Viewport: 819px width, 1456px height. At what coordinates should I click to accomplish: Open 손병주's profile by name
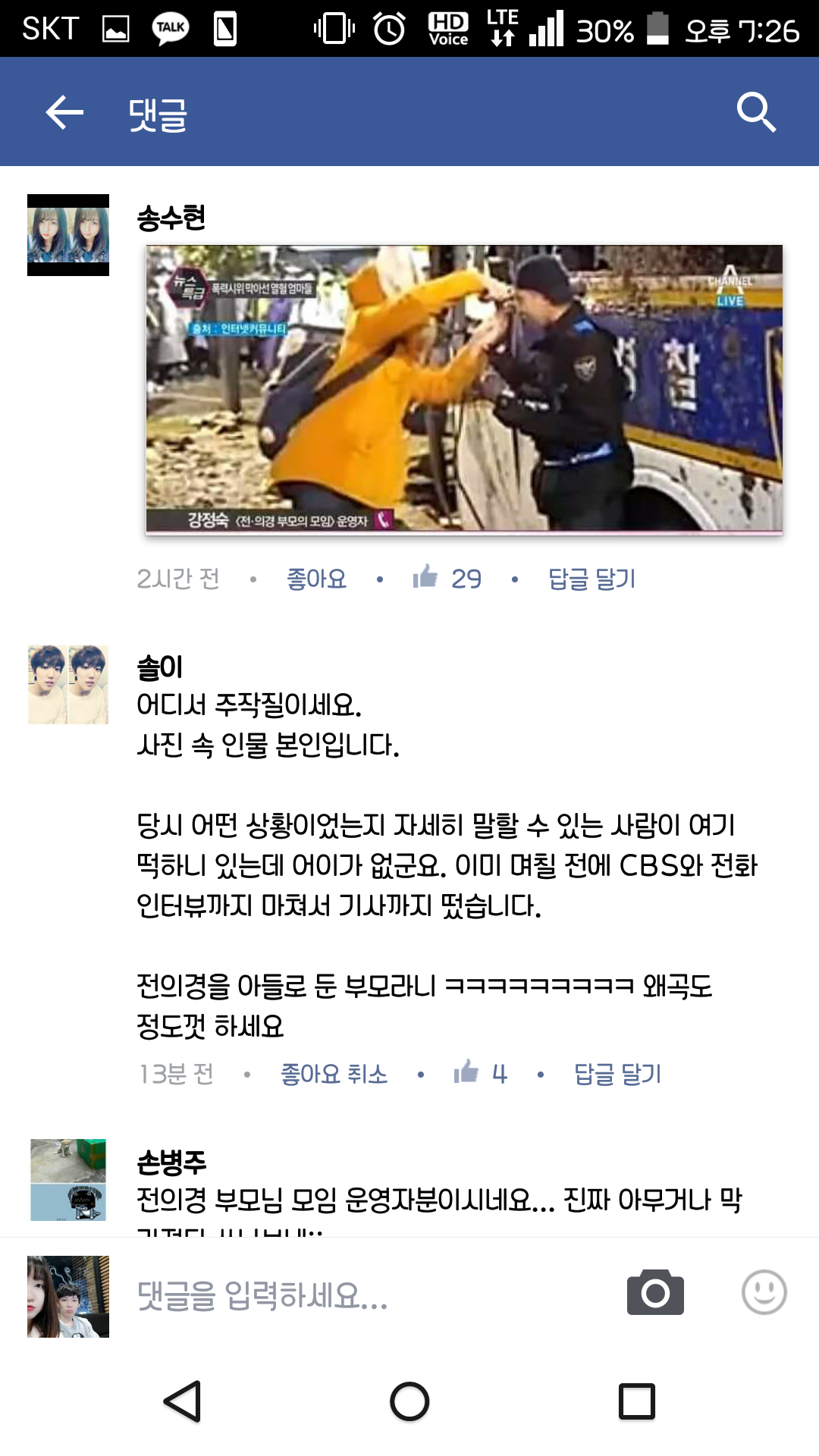coord(171,1161)
